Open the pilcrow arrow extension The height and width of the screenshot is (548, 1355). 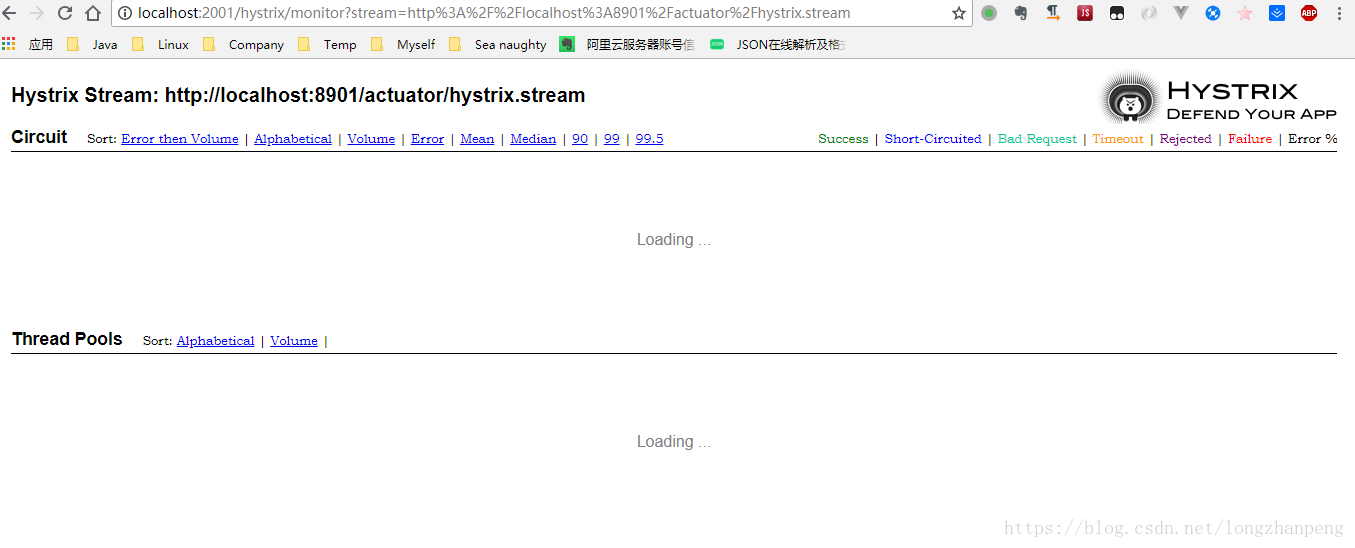point(1053,13)
